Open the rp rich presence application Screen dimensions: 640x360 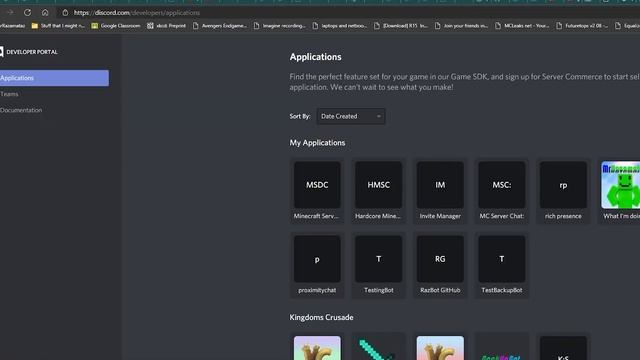click(563, 191)
